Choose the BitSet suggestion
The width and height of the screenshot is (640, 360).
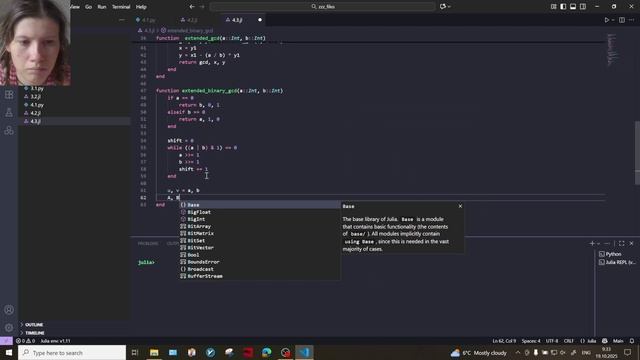[x=259, y=241]
